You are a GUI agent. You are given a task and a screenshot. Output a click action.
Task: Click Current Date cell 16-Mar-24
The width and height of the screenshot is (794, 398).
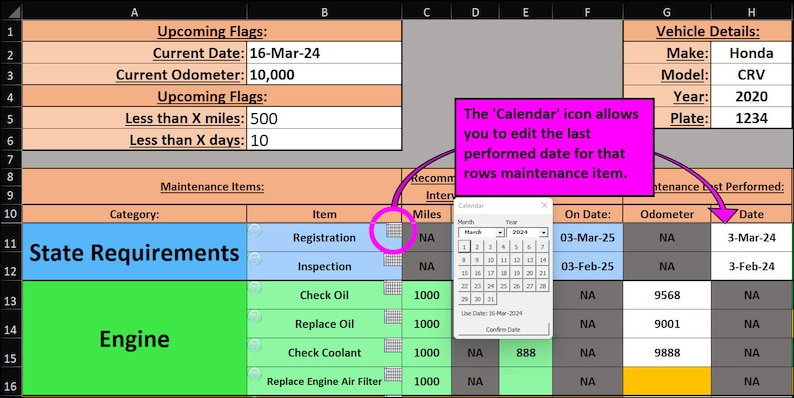tap(324, 53)
